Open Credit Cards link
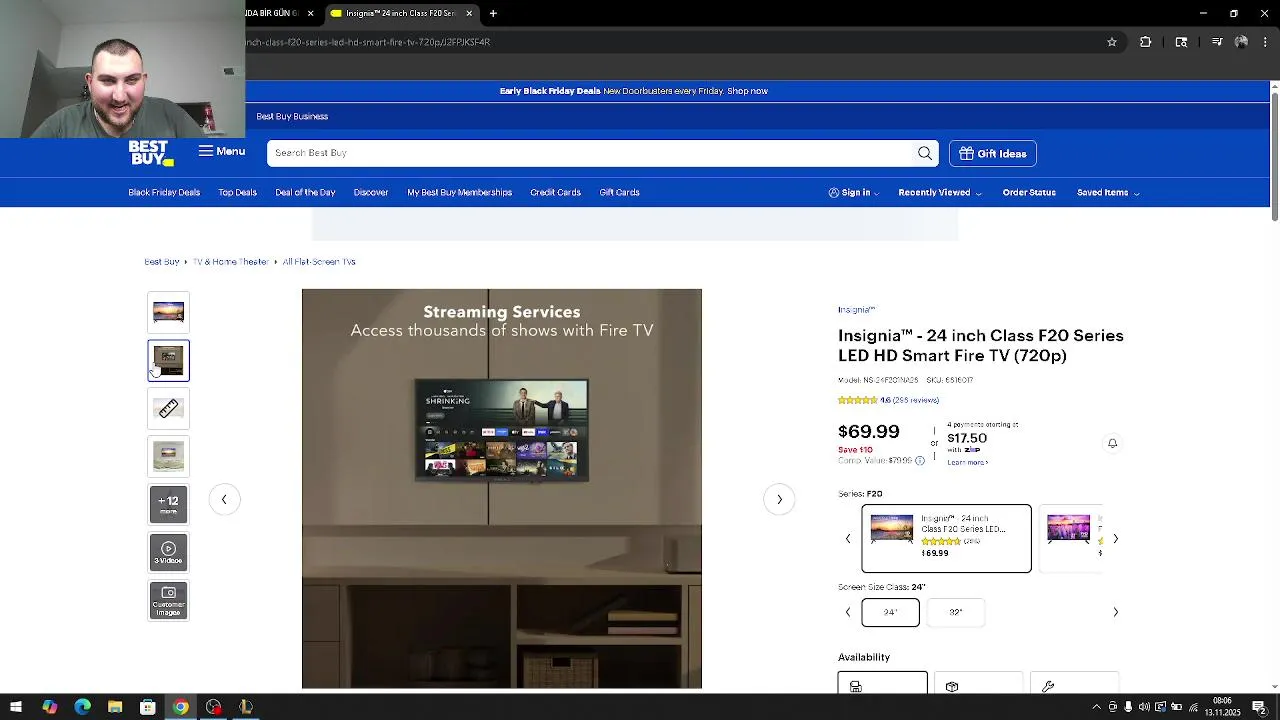1280x720 pixels. (x=555, y=192)
